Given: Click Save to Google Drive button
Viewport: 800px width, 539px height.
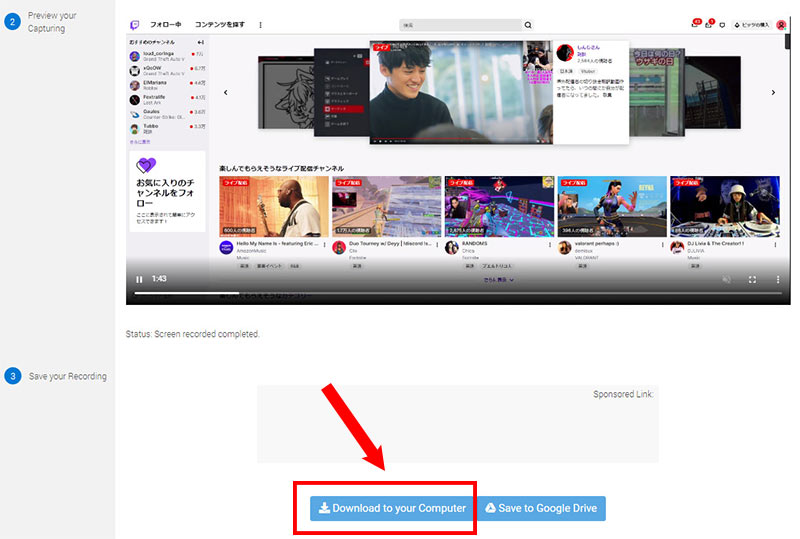Looking at the screenshot, I should pyautogui.click(x=541, y=508).
